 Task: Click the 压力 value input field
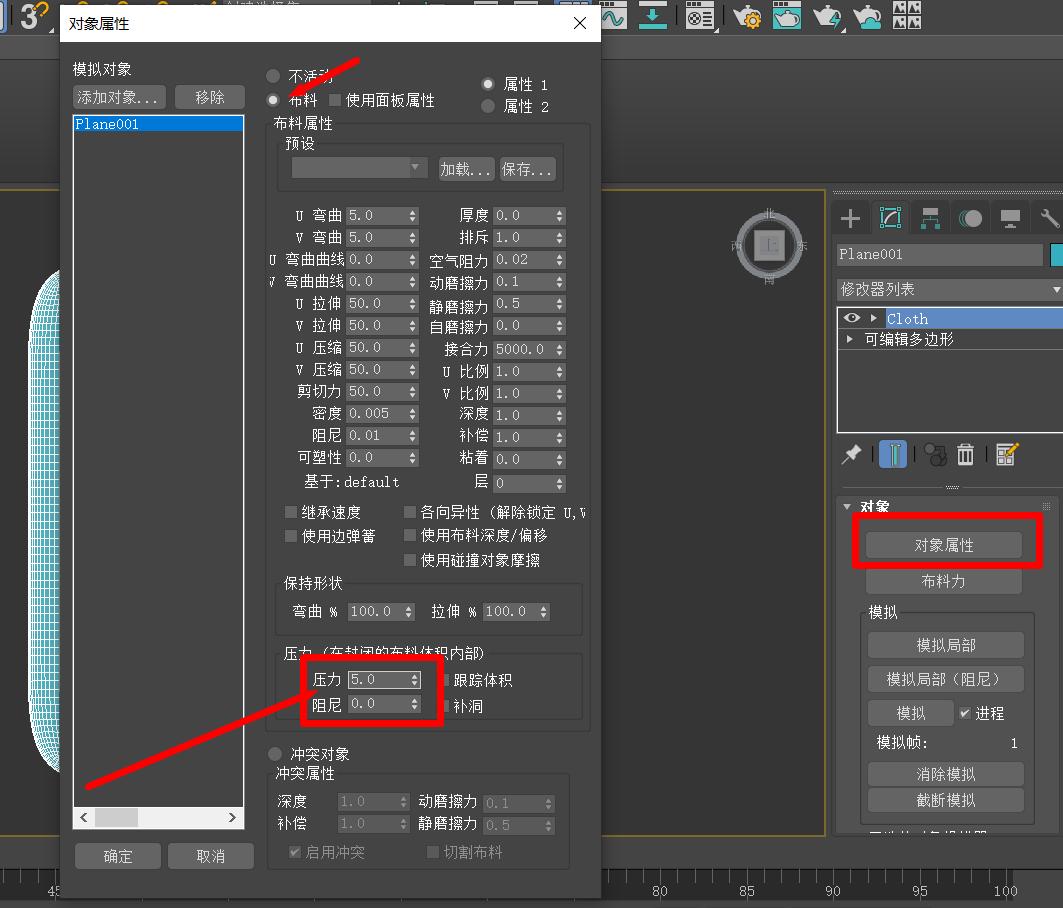[379, 679]
